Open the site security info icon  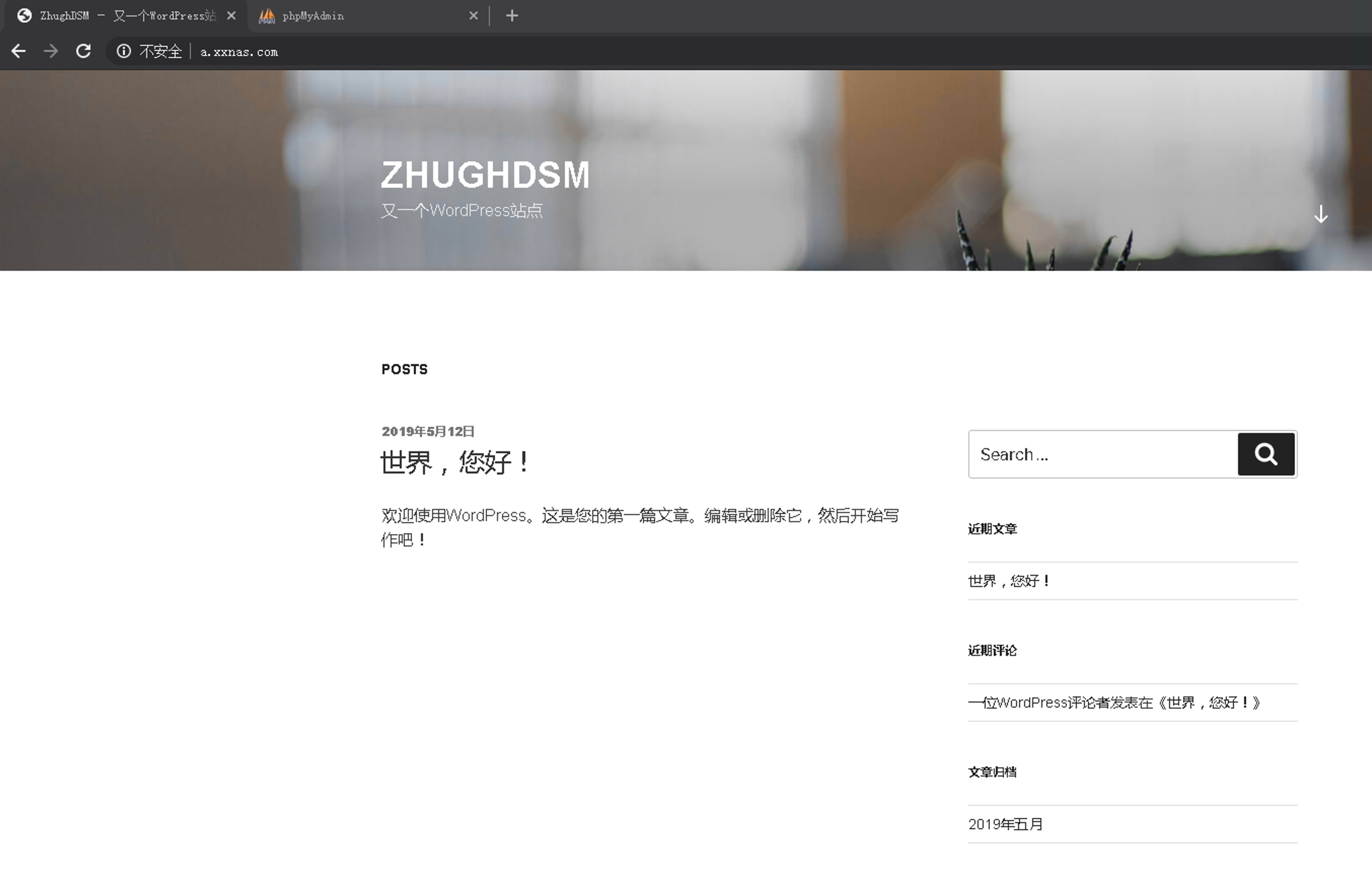pos(124,51)
